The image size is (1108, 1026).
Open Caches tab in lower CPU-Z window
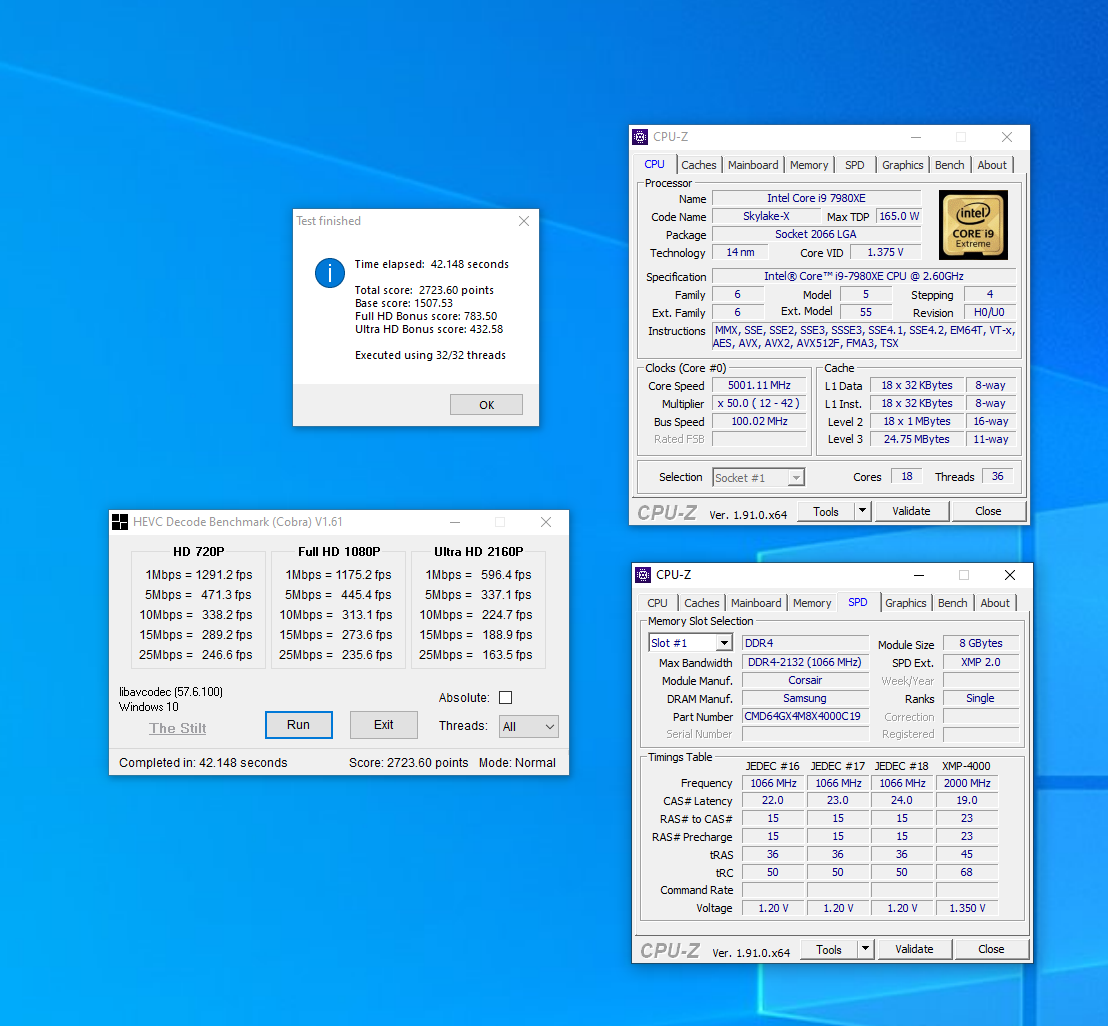click(x=701, y=603)
